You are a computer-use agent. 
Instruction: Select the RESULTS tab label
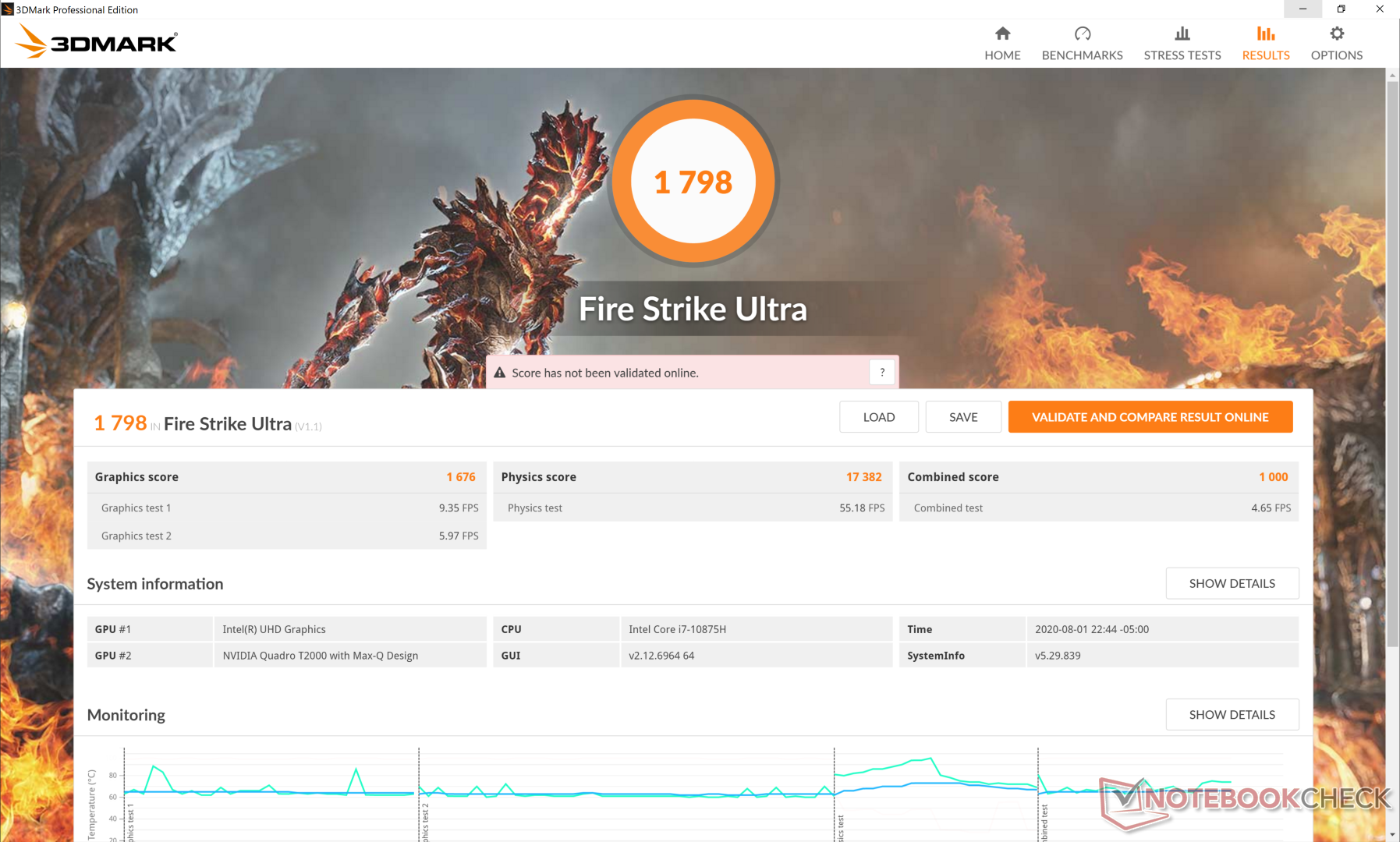tap(1266, 55)
